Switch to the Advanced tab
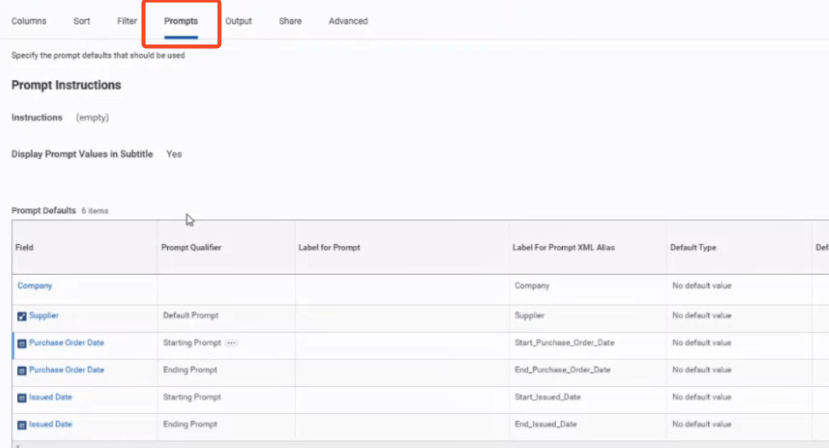Image resolution: width=829 pixels, height=448 pixels. [348, 21]
